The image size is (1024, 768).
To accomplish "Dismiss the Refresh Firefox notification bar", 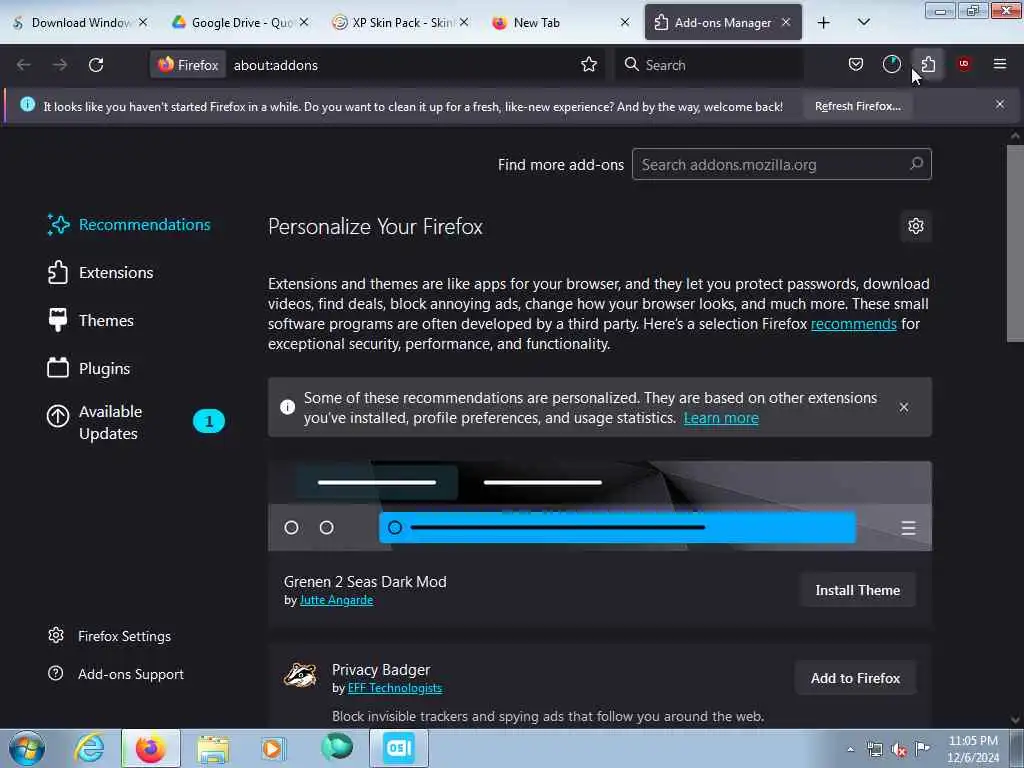I will click(999, 104).
